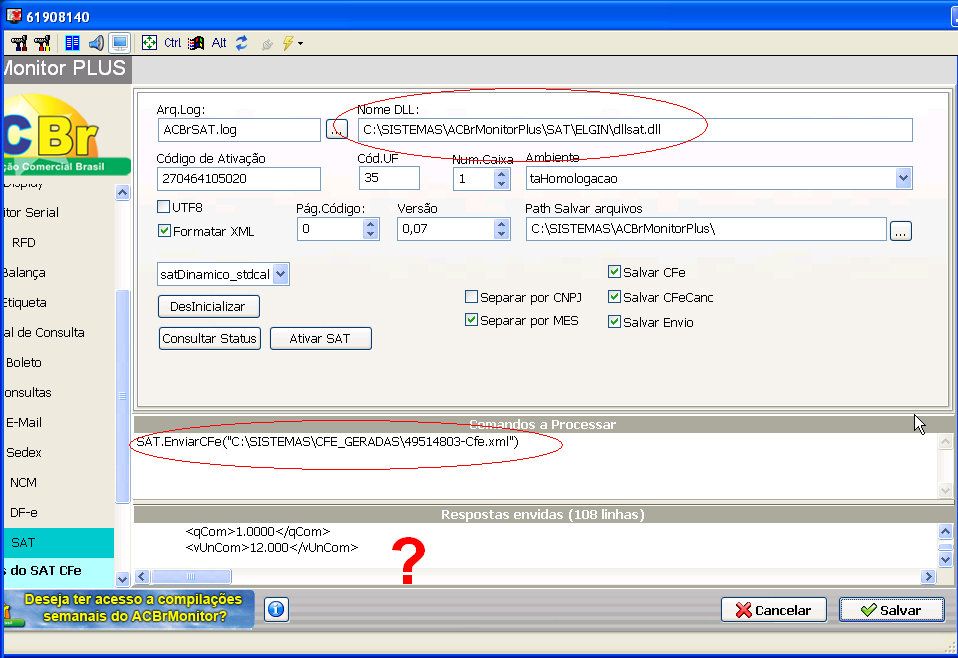Screen dimensions: 958x658
Task: Click the second connection icon with yellow base
Action: point(43,43)
